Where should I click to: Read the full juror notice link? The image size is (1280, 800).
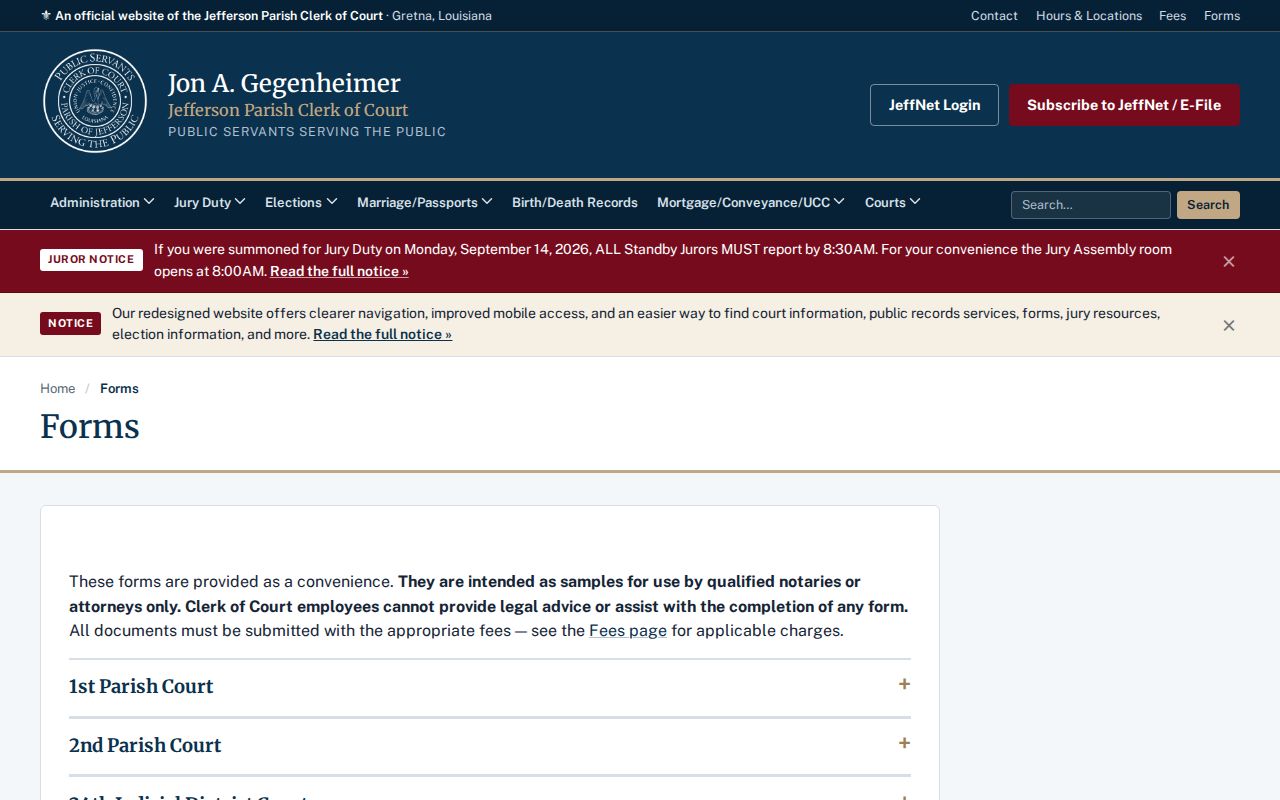pyautogui.click(x=339, y=271)
